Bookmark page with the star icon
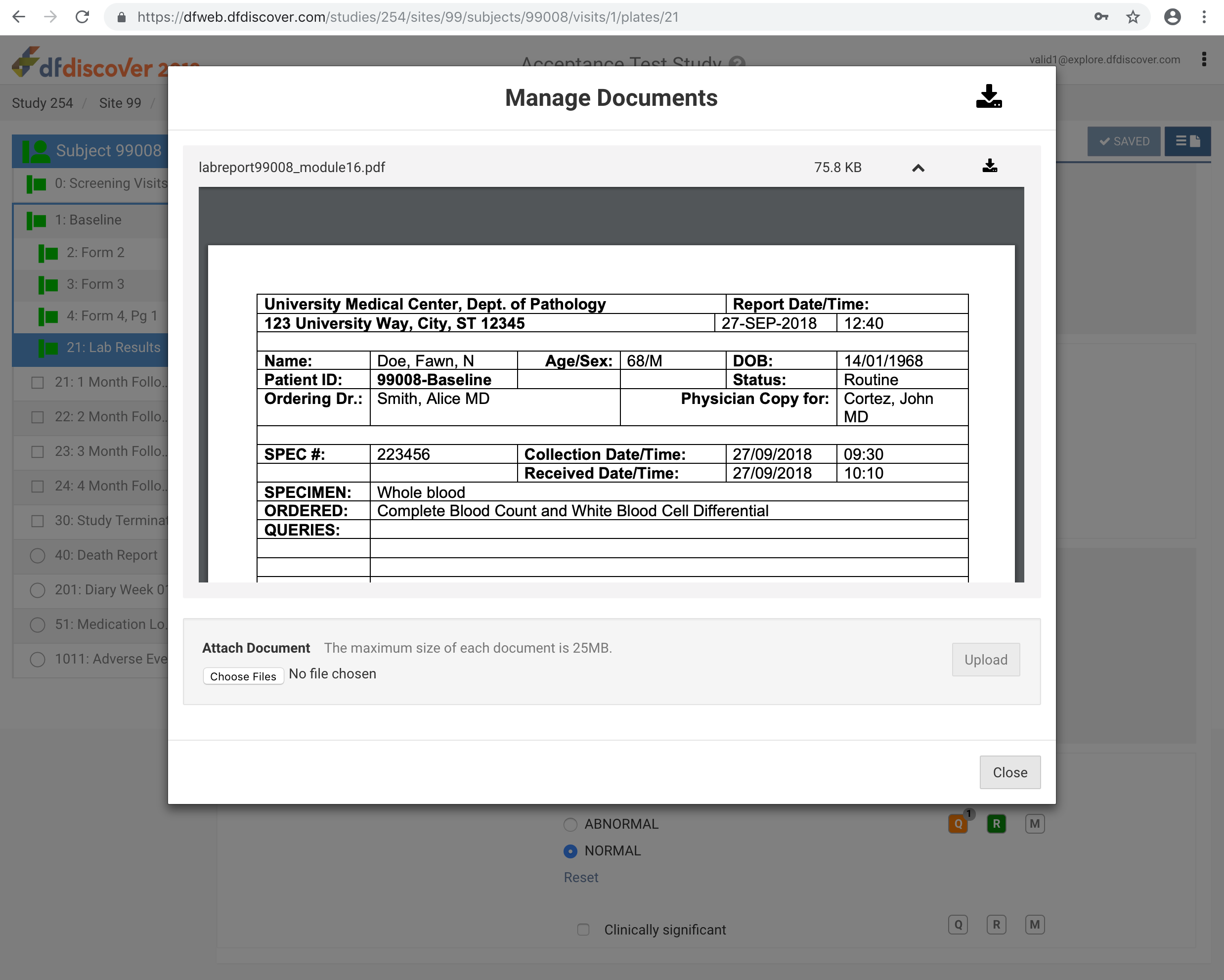The height and width of the screenshot is (980, 1224). 1133,17
